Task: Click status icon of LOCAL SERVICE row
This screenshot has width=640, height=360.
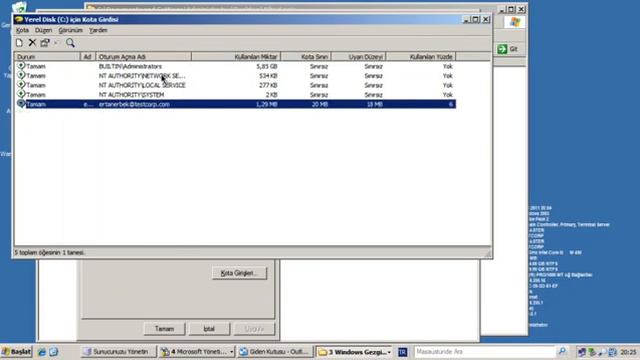Action: [x=21, y=84]
